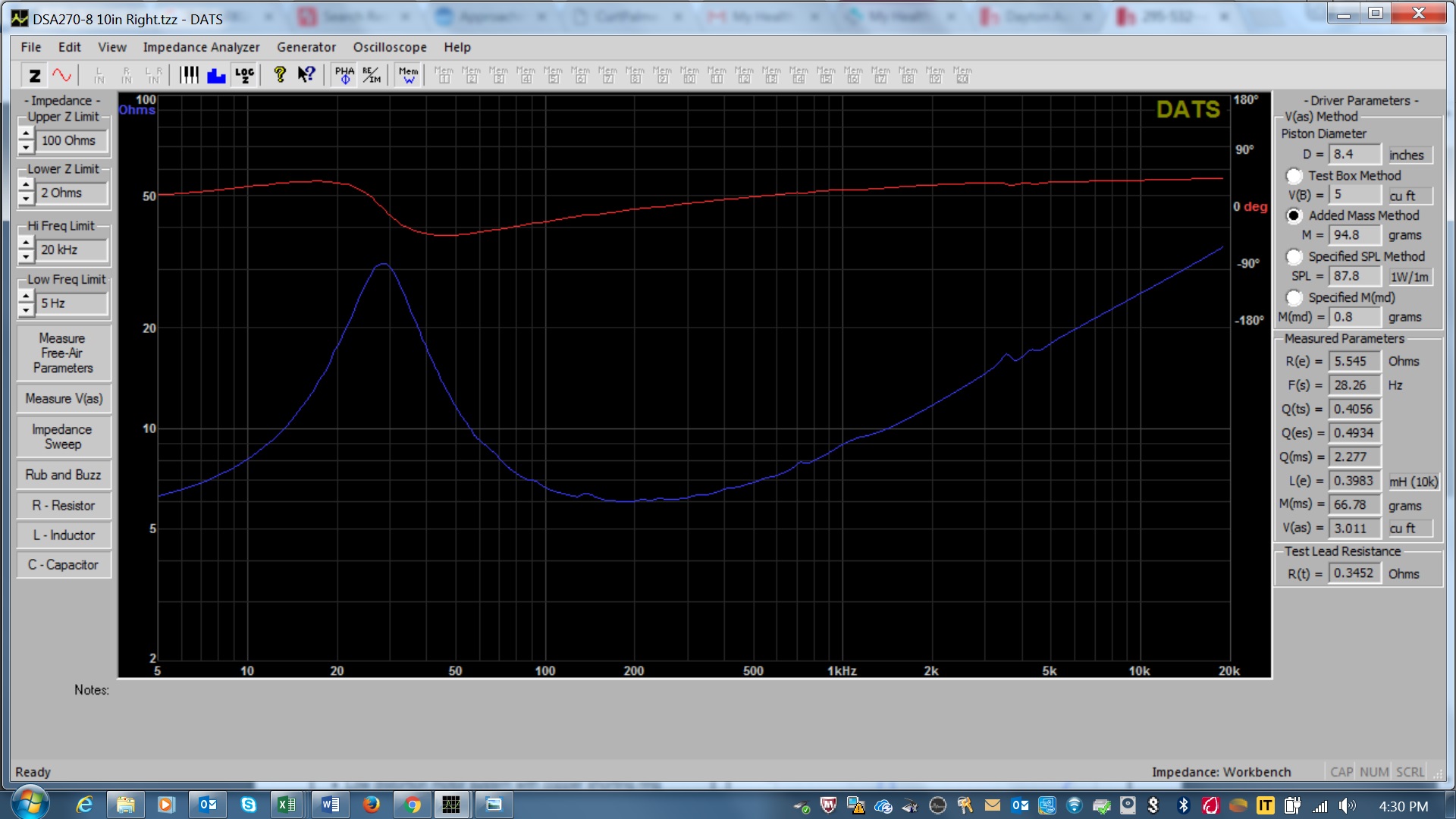Select the Mem 1 memory slot icon
The image size is (1456, 819).
pyautogui.click(x=444, y=75)
